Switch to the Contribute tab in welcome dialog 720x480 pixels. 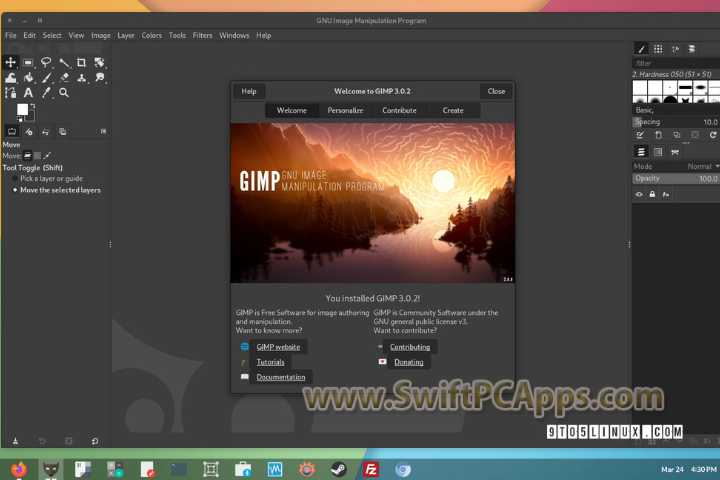tap(399, 111)
